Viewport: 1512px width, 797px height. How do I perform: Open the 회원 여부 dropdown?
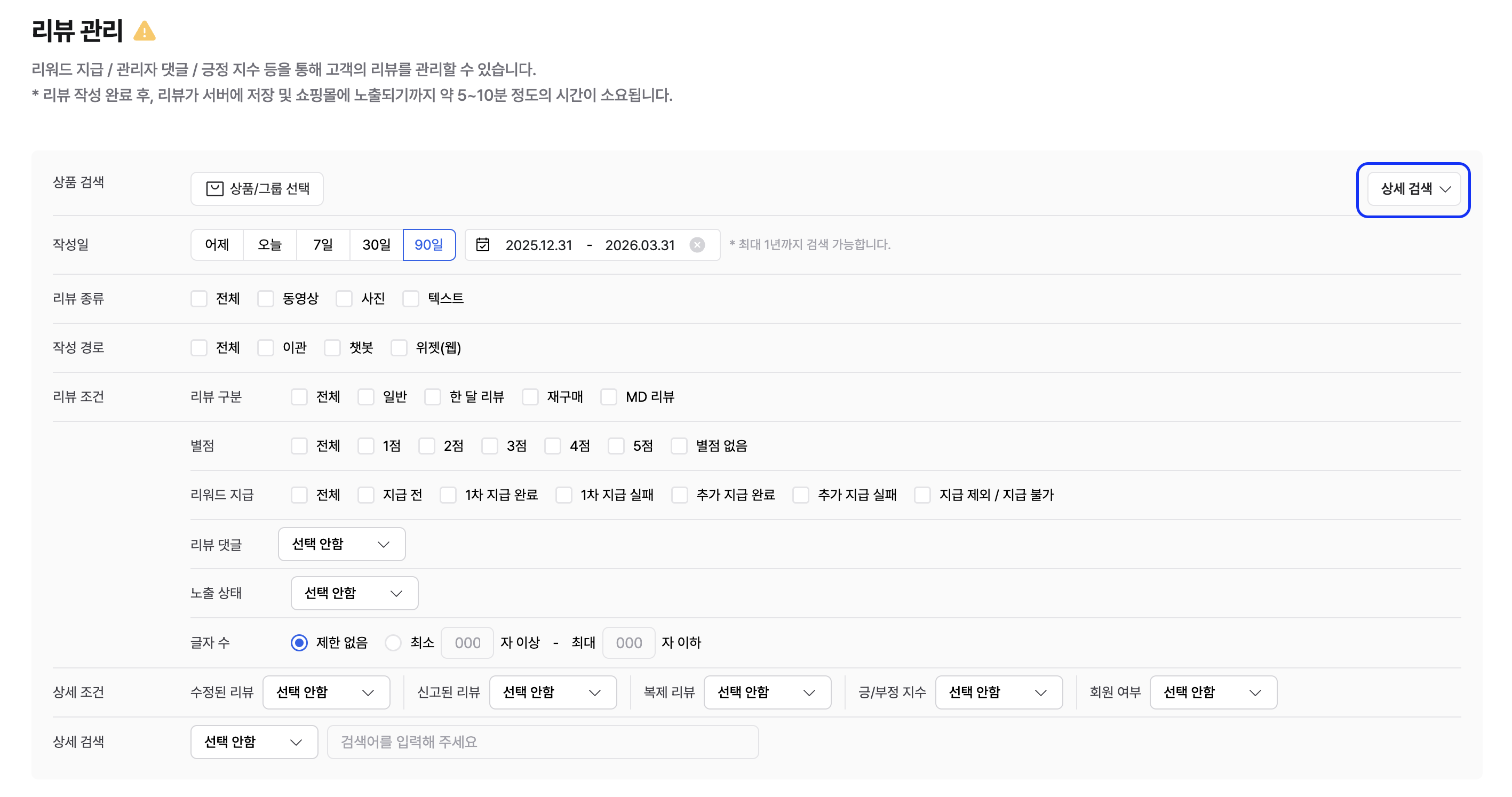click(1214, 693)
